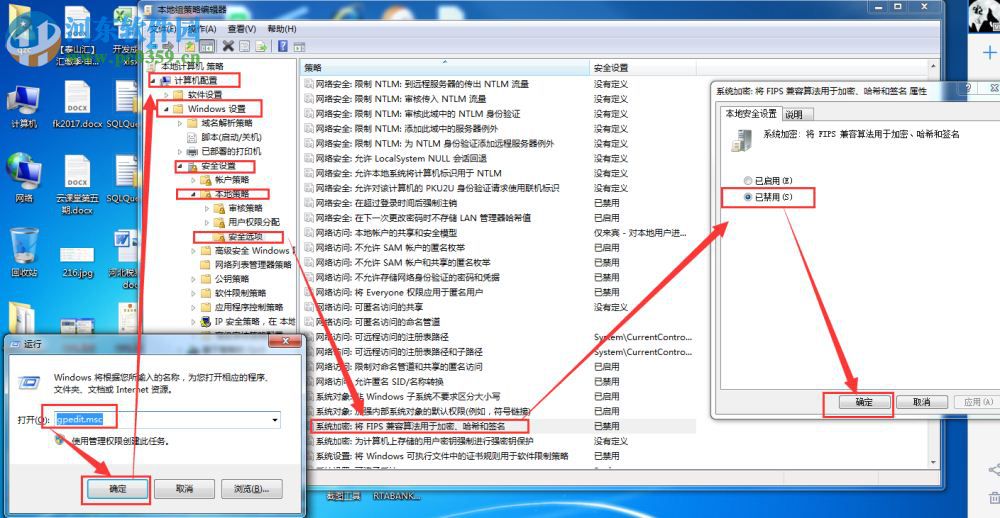Click 取消 in the FIPS properties dialog
1000x518 pixels.
pos(922,402)
